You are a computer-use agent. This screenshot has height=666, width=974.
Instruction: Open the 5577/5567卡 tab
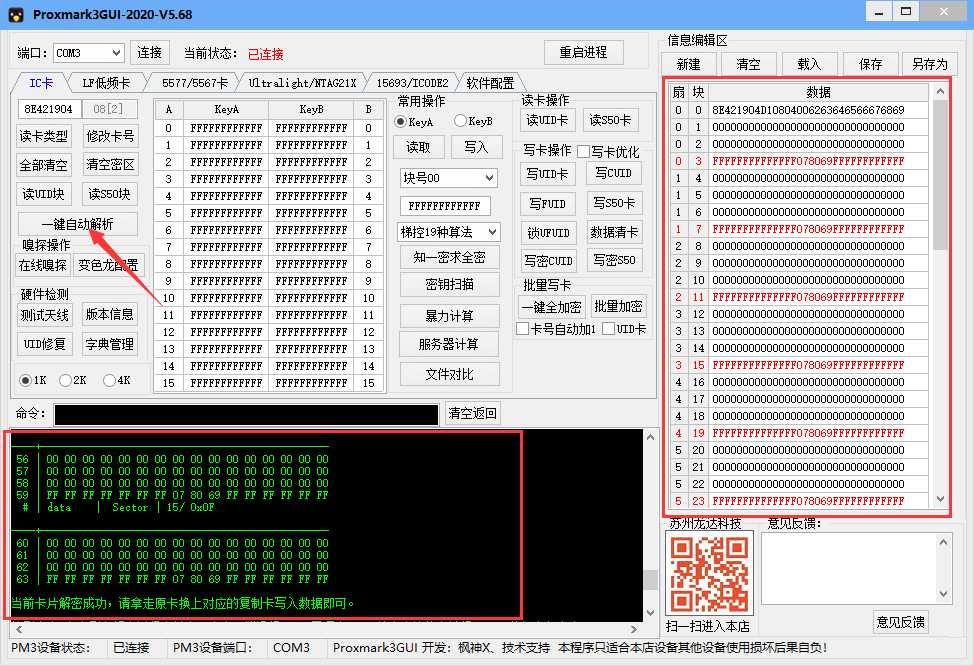tap(195, 83)
